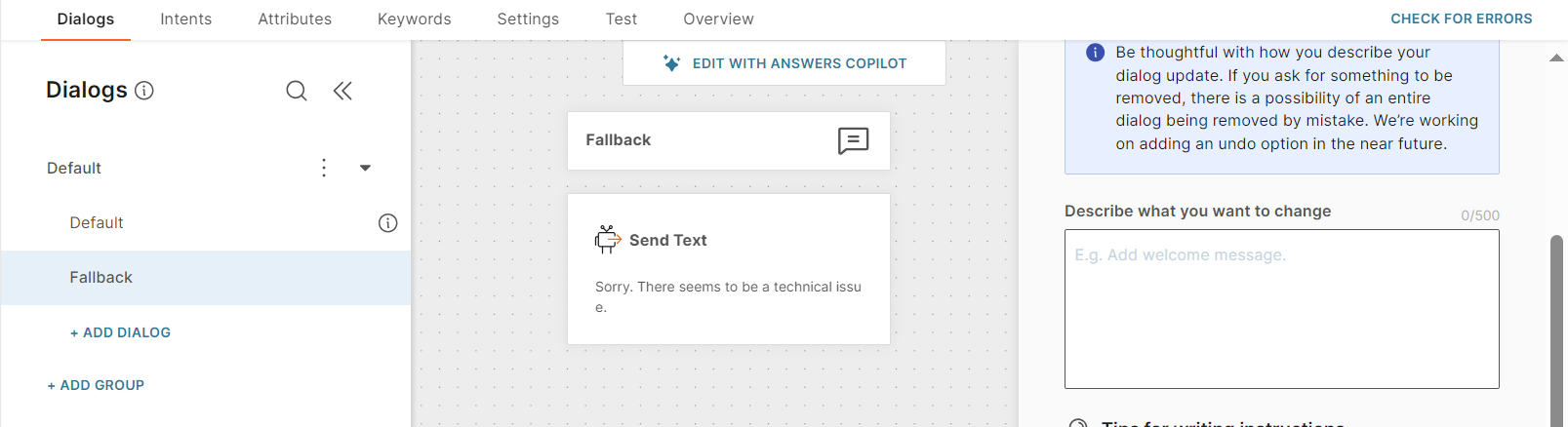The width and height of the screenshot is (1568, 427).
Task: Go to the Keywords tab
Action: pos(414,19)
